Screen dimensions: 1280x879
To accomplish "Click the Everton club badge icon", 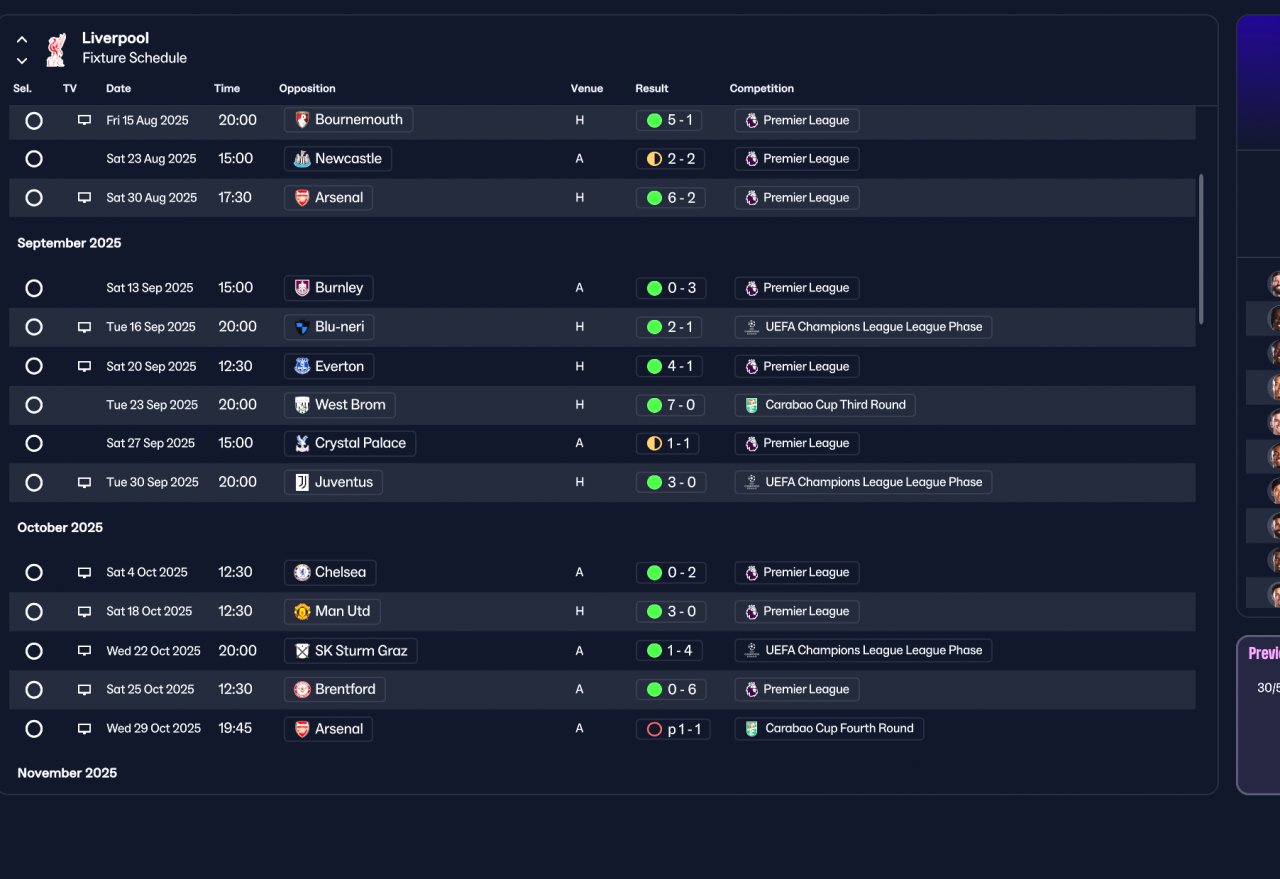I will (x=302, y=366).
